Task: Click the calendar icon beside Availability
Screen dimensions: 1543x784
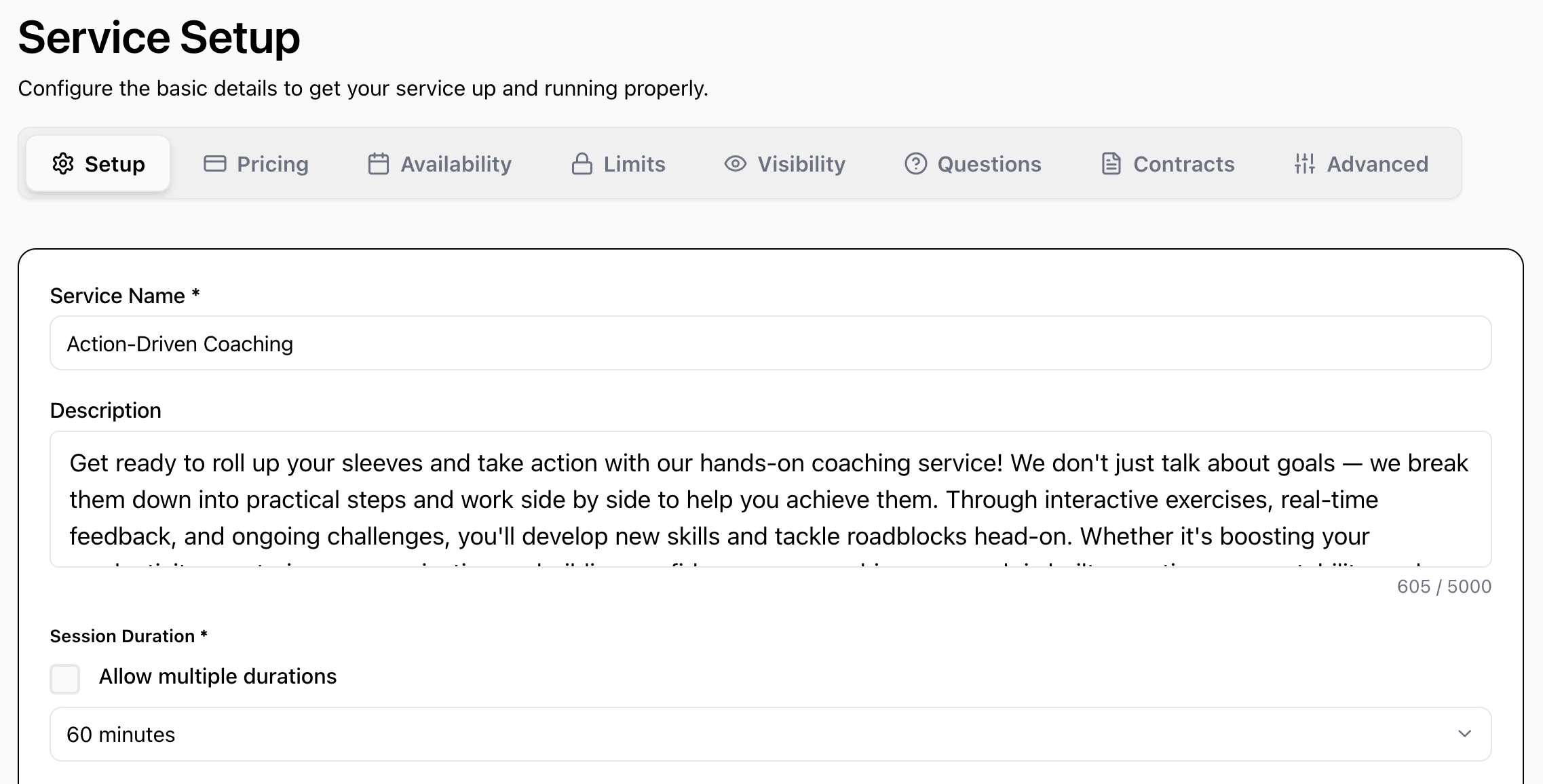Action: pyautogui.click(x=378, y=163)
